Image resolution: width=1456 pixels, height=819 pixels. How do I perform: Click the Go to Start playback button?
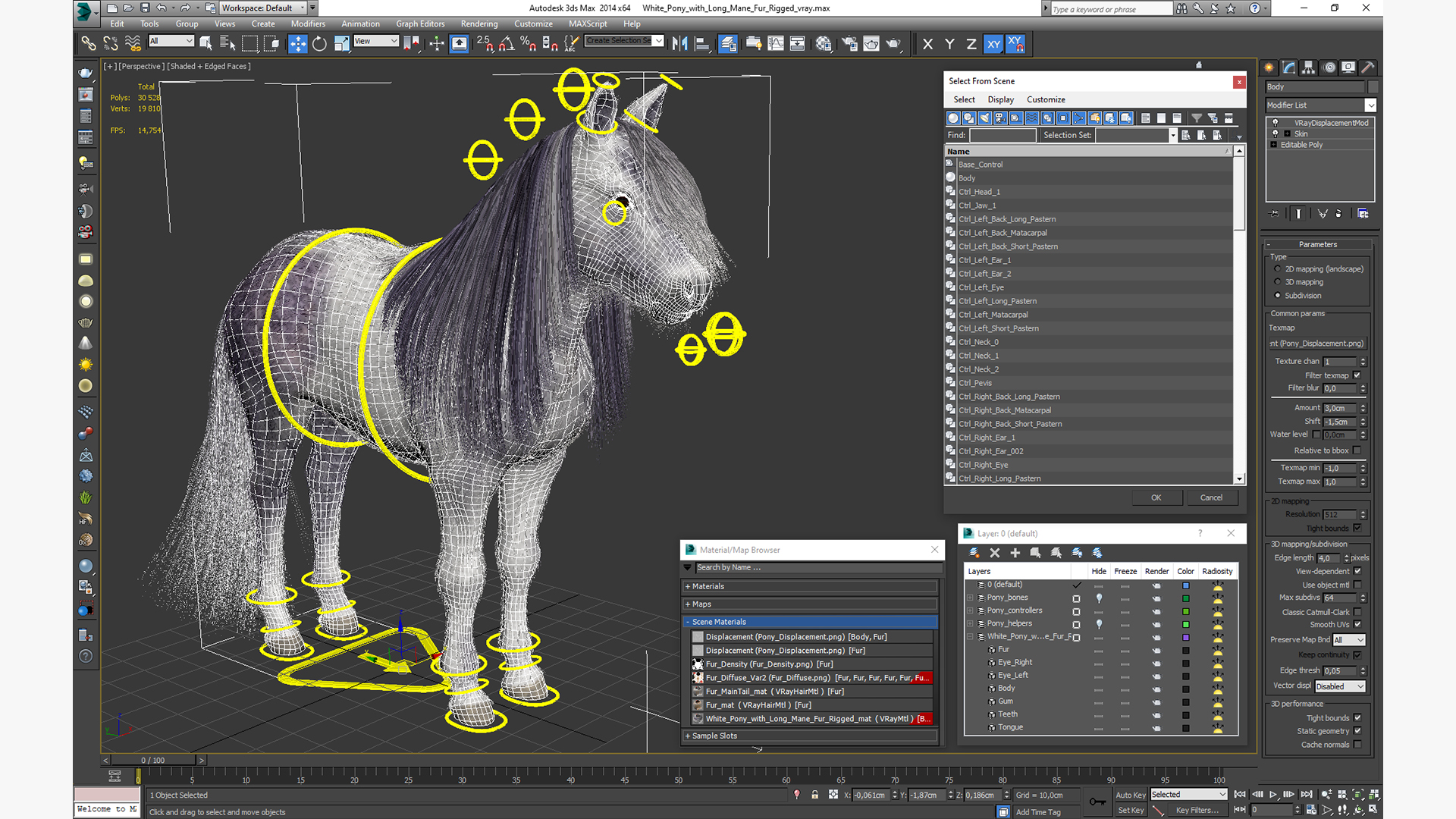click(x=1240, y=795)
